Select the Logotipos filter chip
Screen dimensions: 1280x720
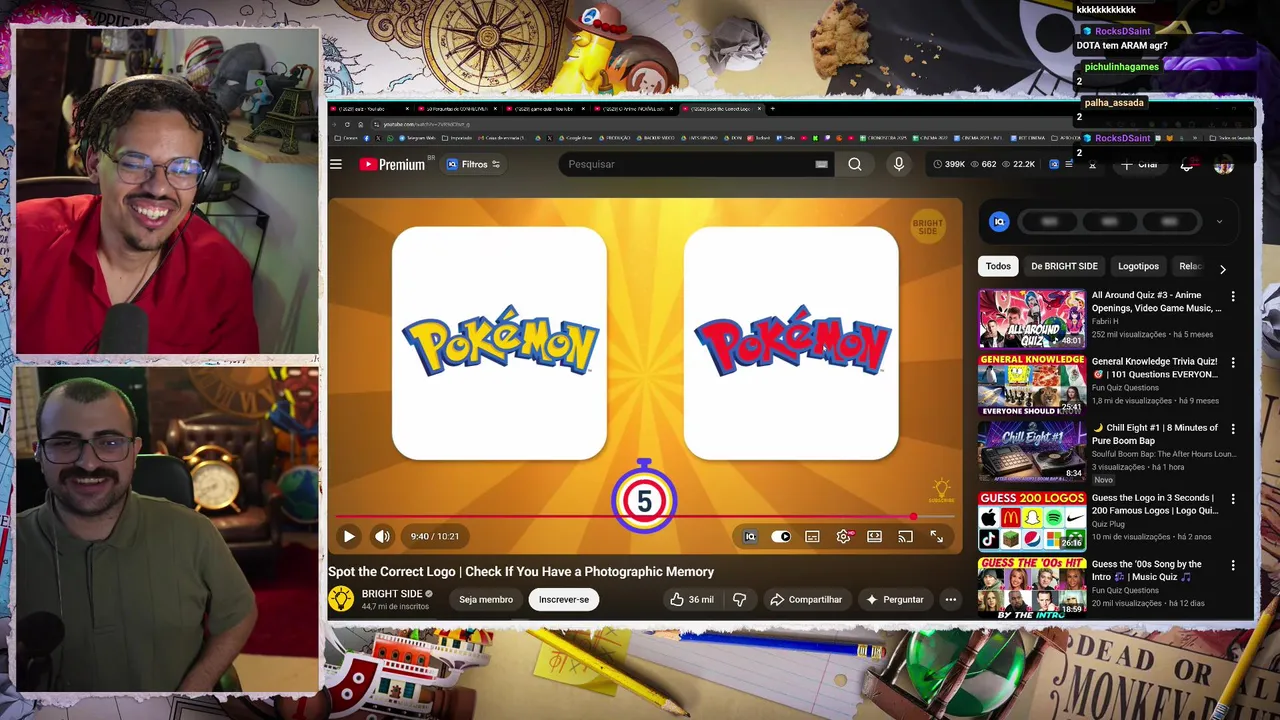1138,266
